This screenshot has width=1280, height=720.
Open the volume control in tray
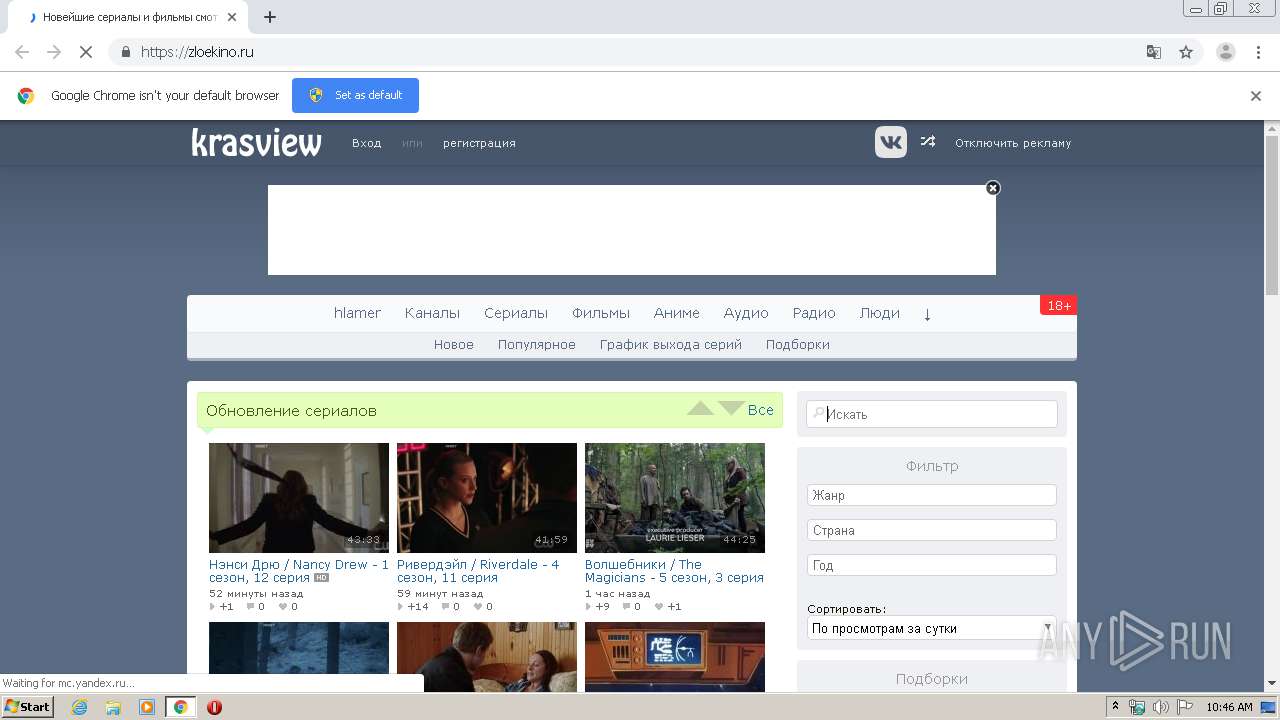[1160, 707]
